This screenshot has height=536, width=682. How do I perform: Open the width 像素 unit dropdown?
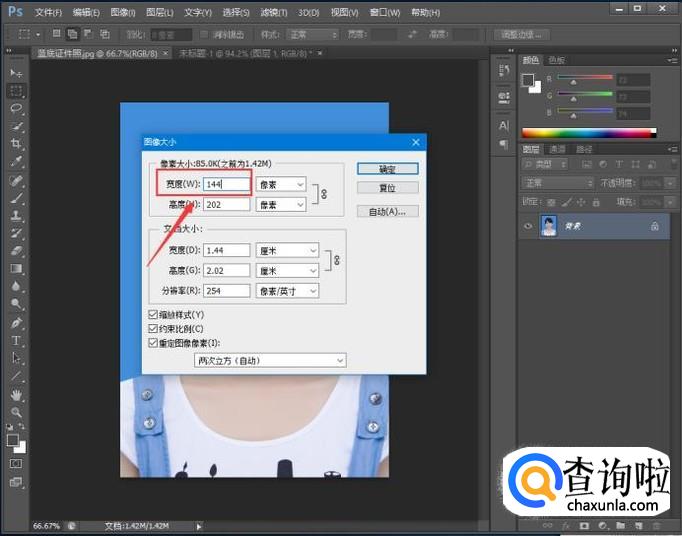click(281, 184)
